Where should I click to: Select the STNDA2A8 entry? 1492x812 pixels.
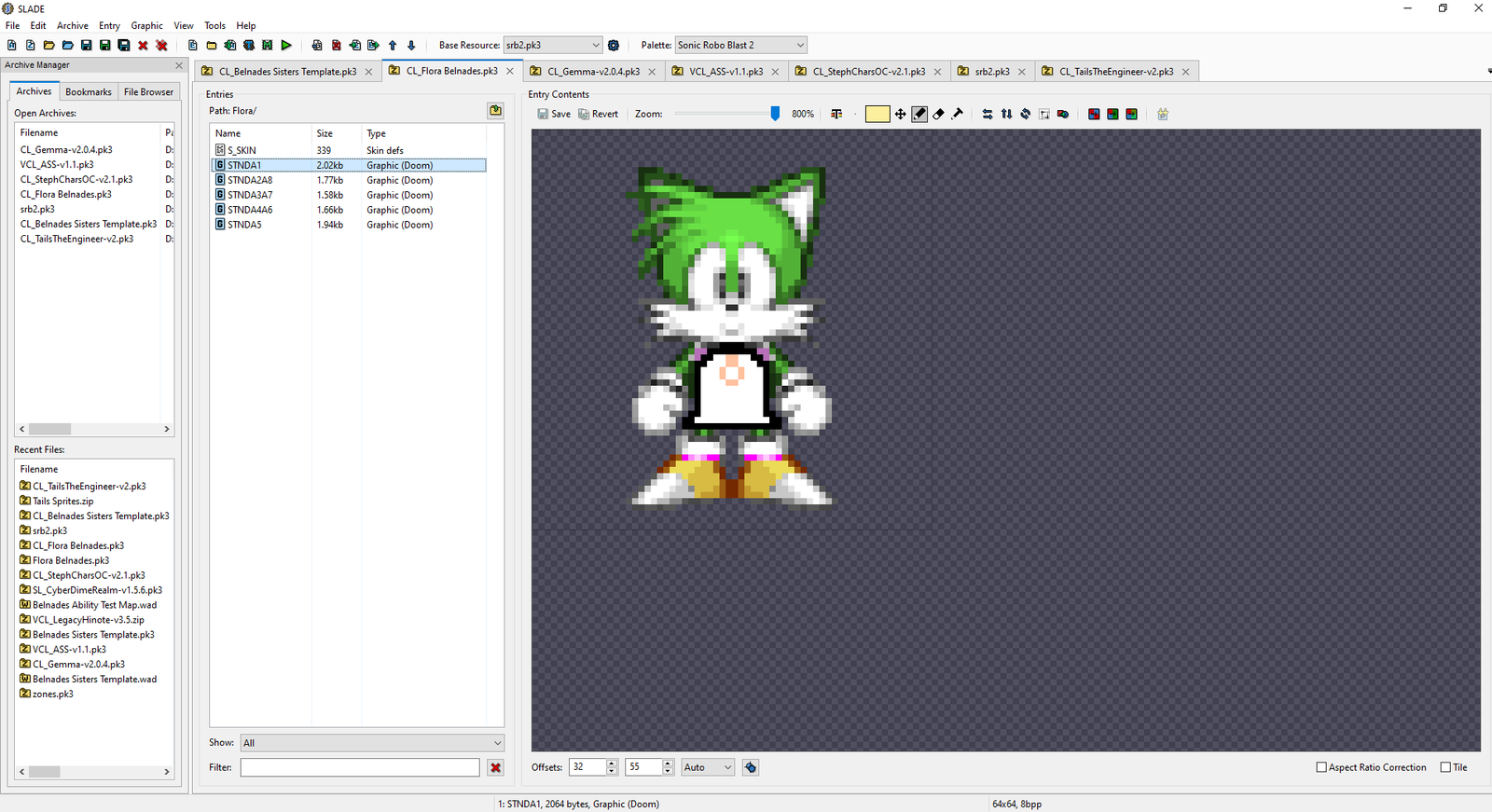click(x=349, y=180)
